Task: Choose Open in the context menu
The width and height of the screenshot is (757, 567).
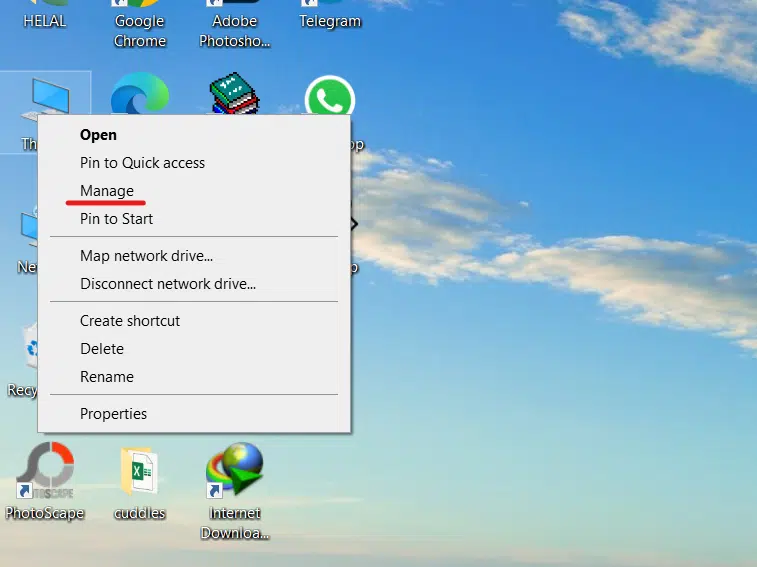Action: click(x=98, y=135)
